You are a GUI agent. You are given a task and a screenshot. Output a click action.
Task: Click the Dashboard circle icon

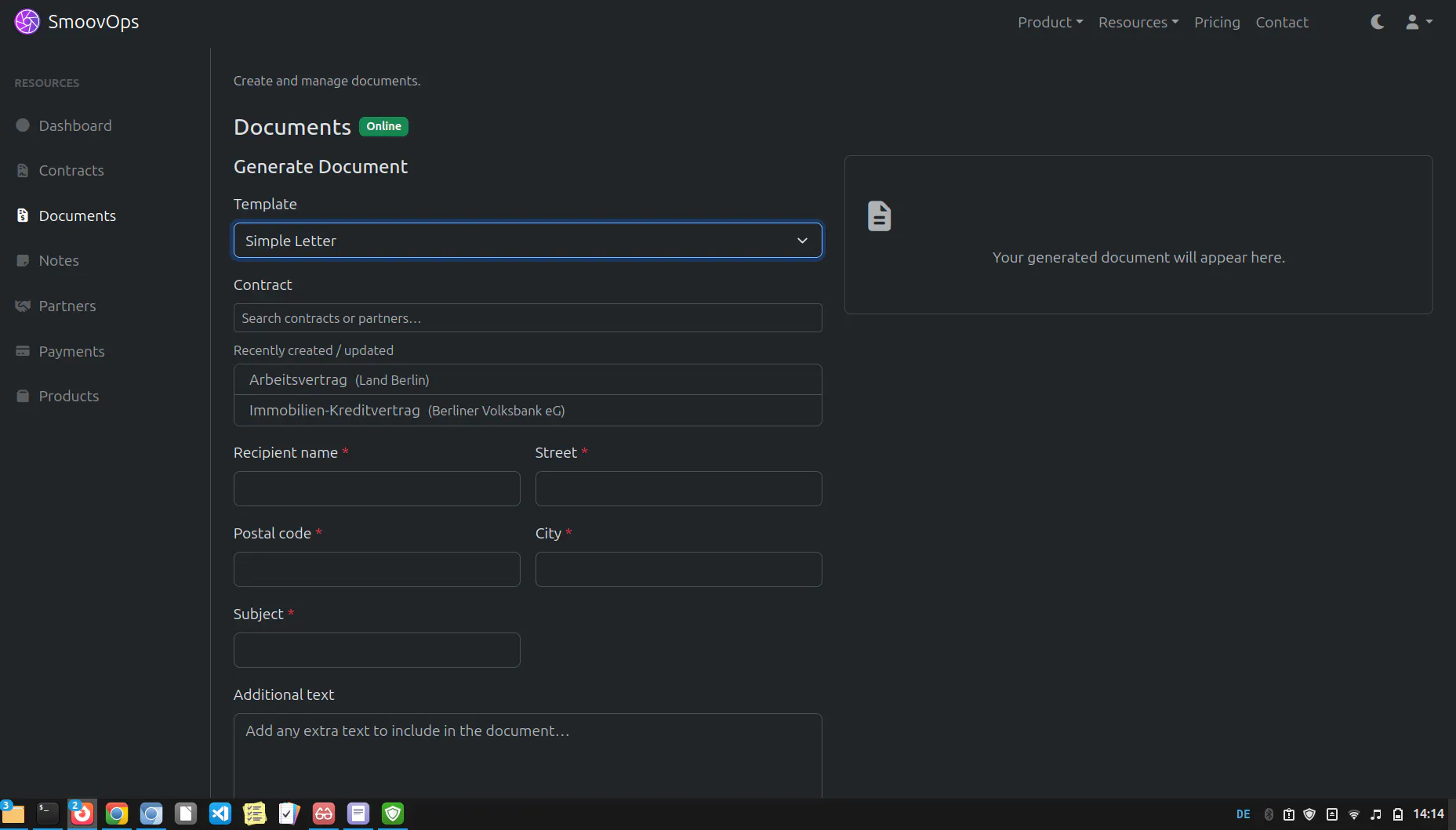[x=23, y=125]
